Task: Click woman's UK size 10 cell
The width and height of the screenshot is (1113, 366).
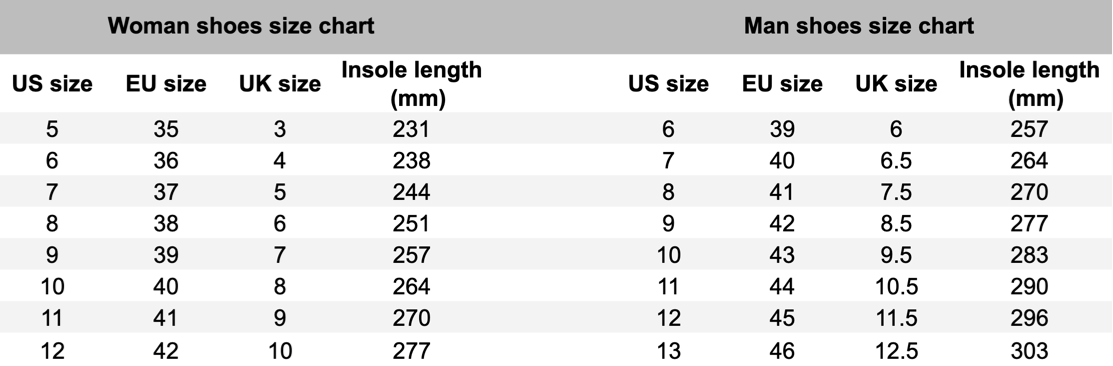Action: click(x=280, y=350)
